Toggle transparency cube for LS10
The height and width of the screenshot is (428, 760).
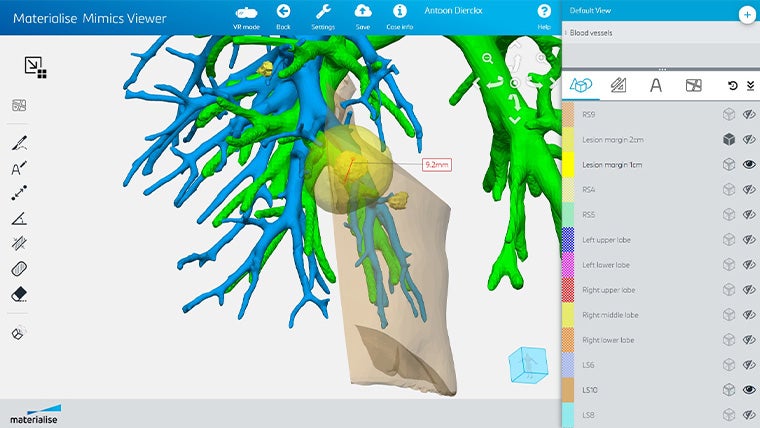(729, 390)
